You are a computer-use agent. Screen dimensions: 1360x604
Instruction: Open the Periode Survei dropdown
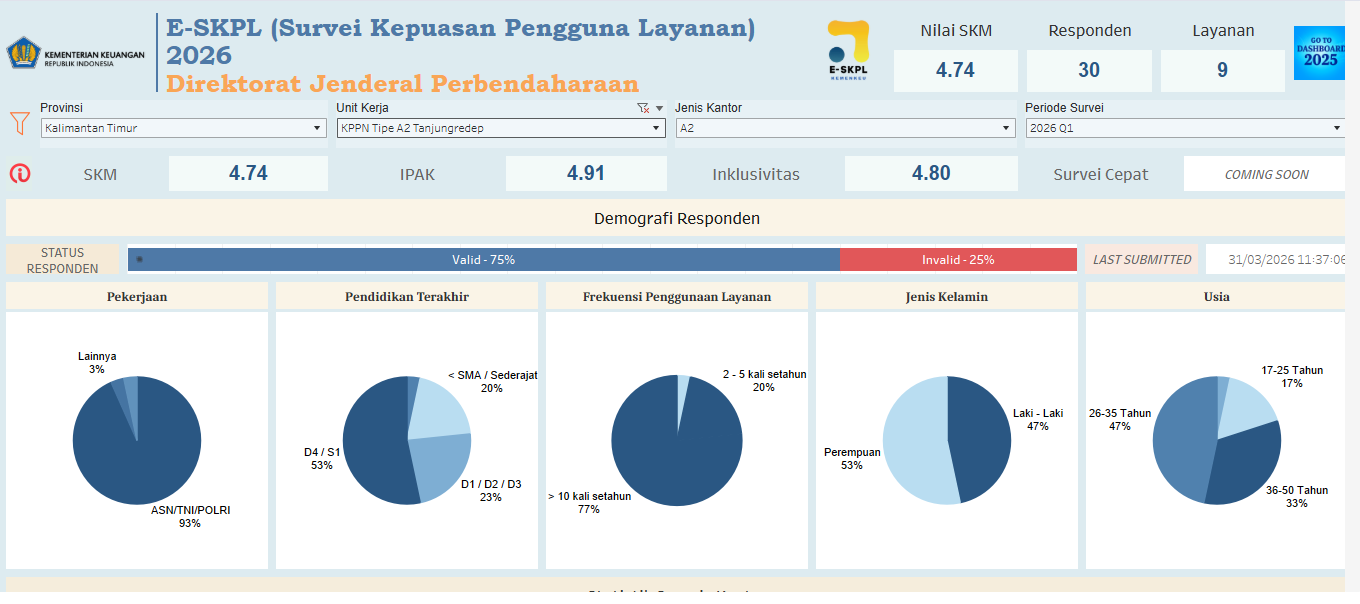pos(1337,128)
